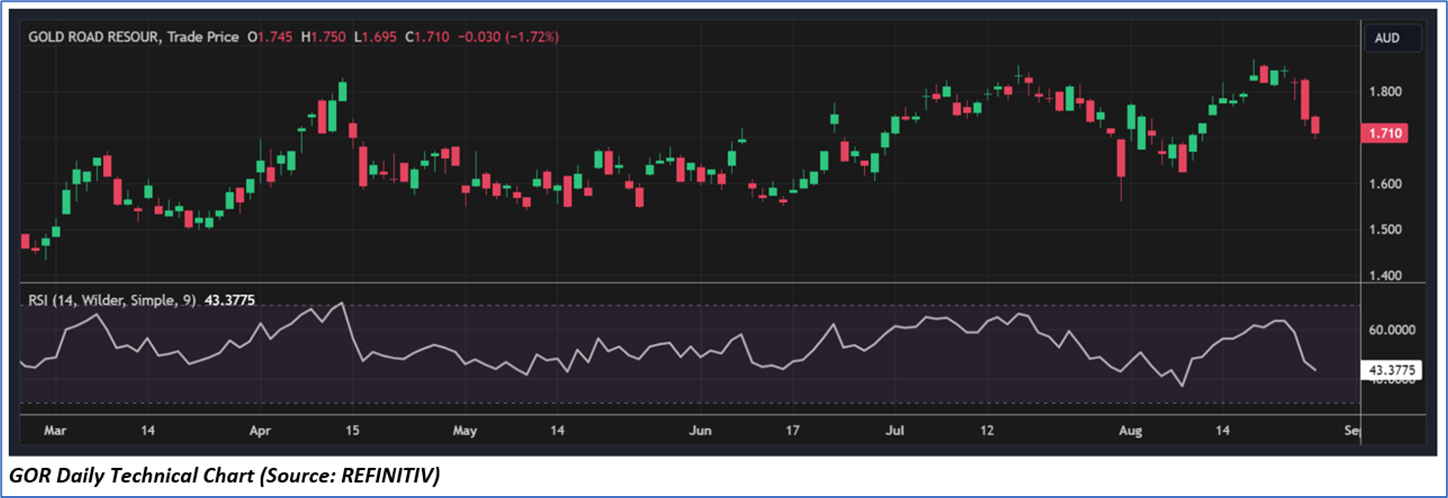Click the 43.3775 RSI axis tag

coord(1390,371)
